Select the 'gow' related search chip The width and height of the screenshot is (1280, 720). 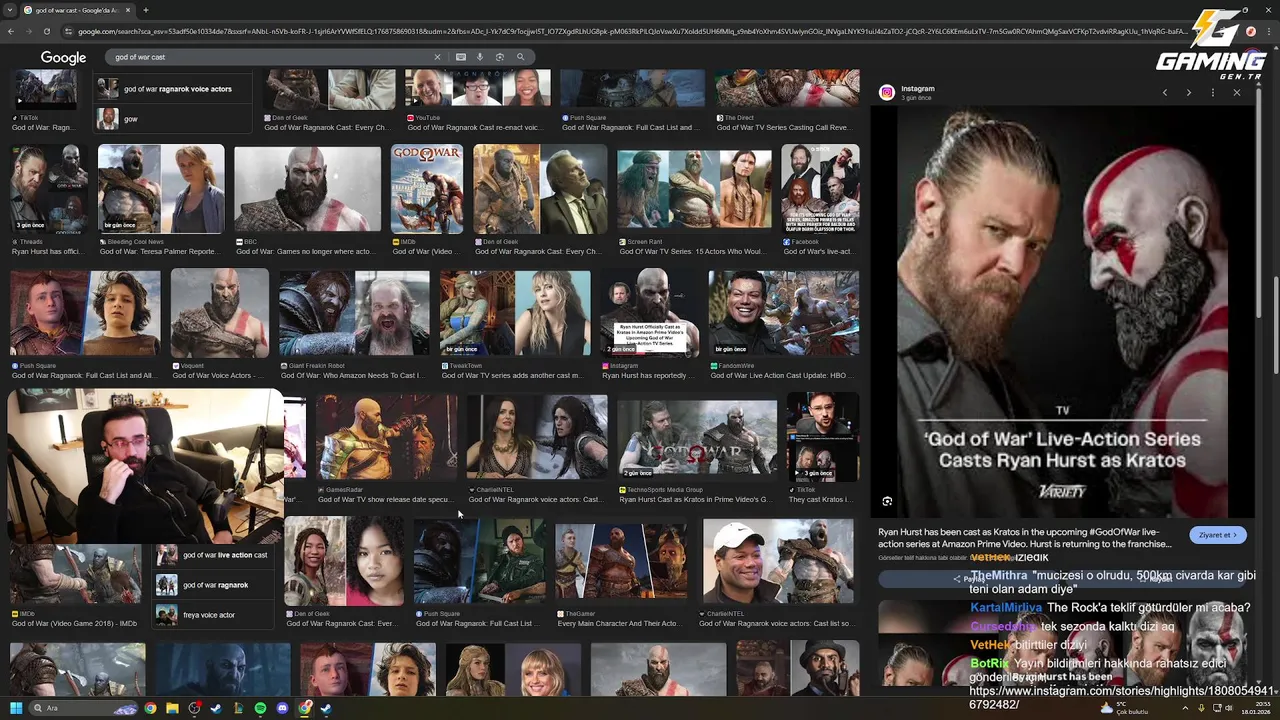tap(174, 119)
